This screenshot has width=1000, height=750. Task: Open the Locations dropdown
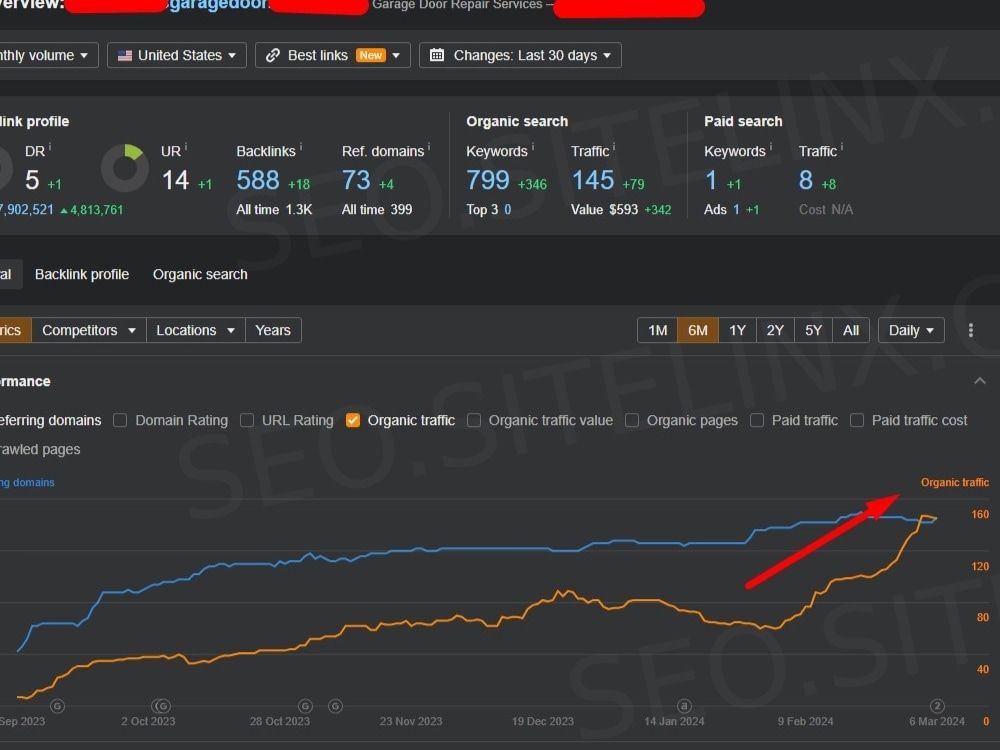pyautogui.click(x=195, y=330)
